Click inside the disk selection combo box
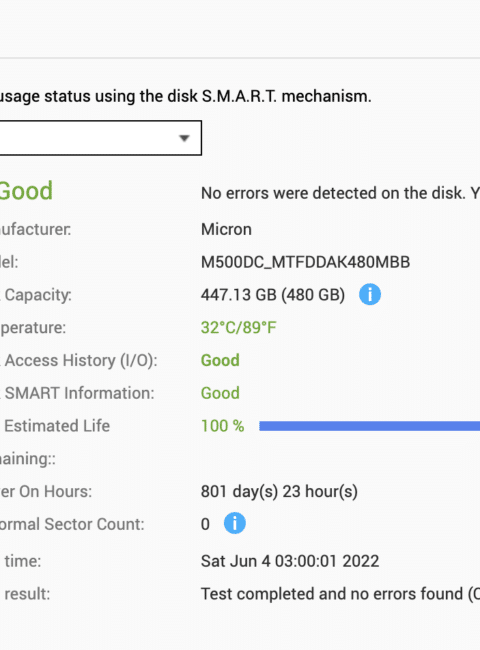 100,138
